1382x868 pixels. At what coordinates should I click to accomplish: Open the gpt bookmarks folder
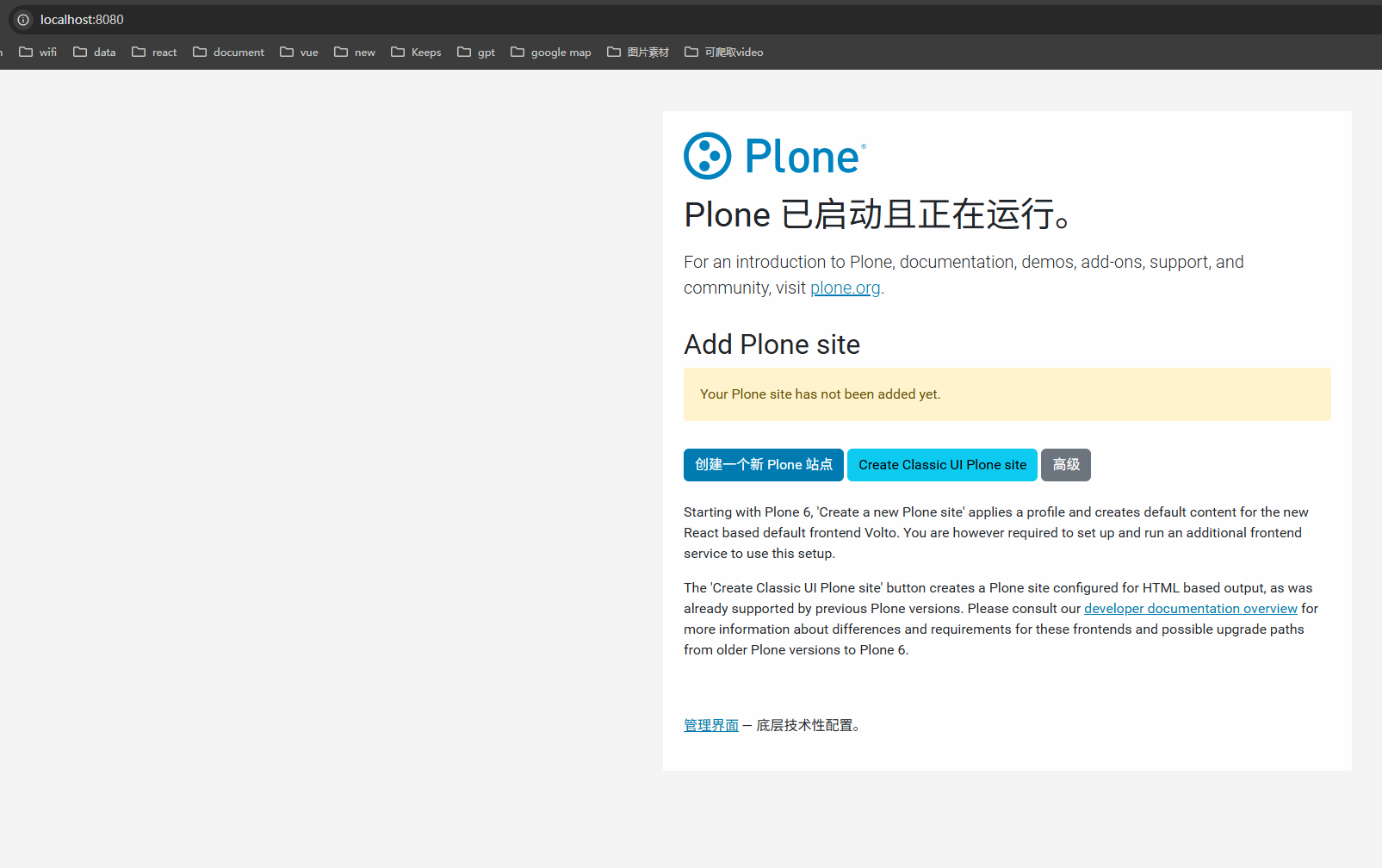tap(476, 52)
